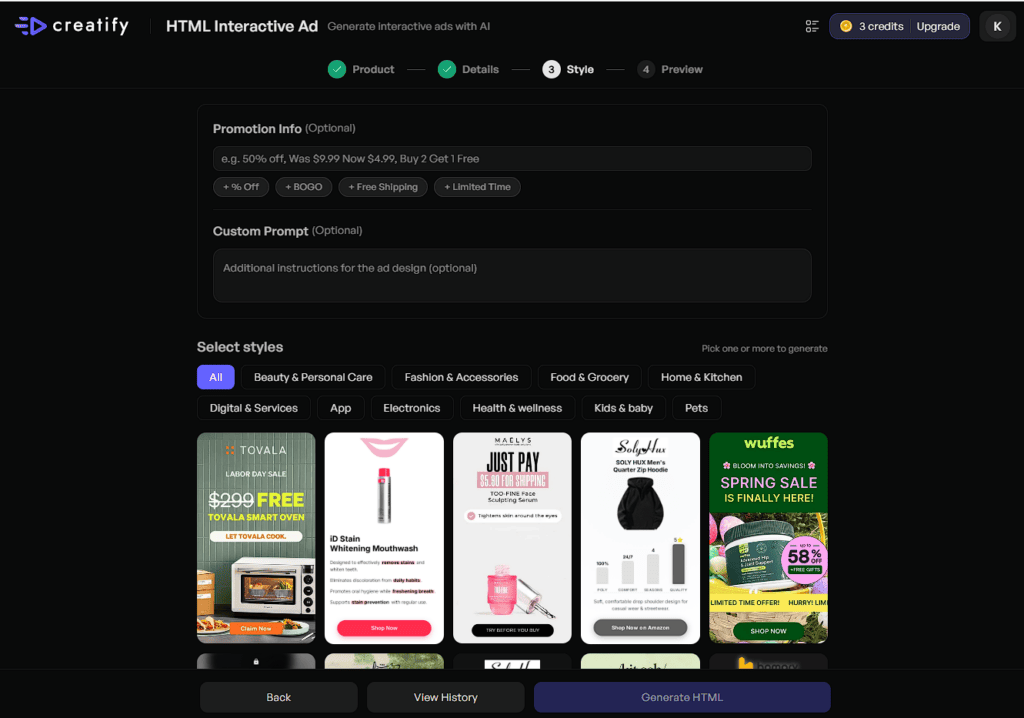Add the Free Shipping promotion chip
This screenshot has width=1024, height=718.
pos(383,187)
